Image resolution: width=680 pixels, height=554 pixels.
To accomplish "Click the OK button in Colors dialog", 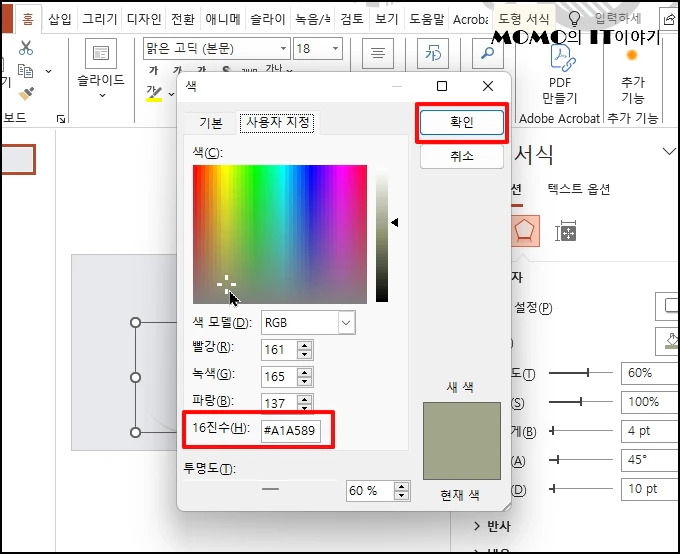I will pos(461,122).
